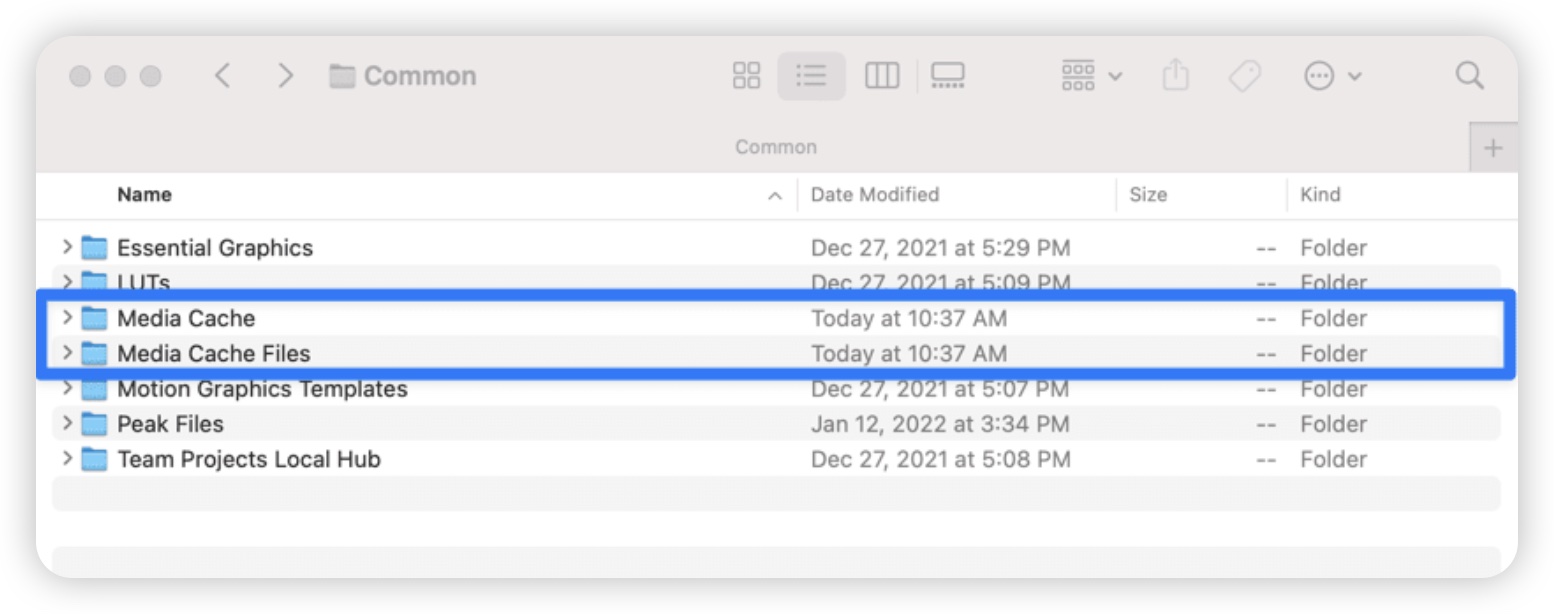Click the window close button
Image resolution: width=1554 pixels, height=614 pixels.
pyautogui.click(x=80, y=76)
